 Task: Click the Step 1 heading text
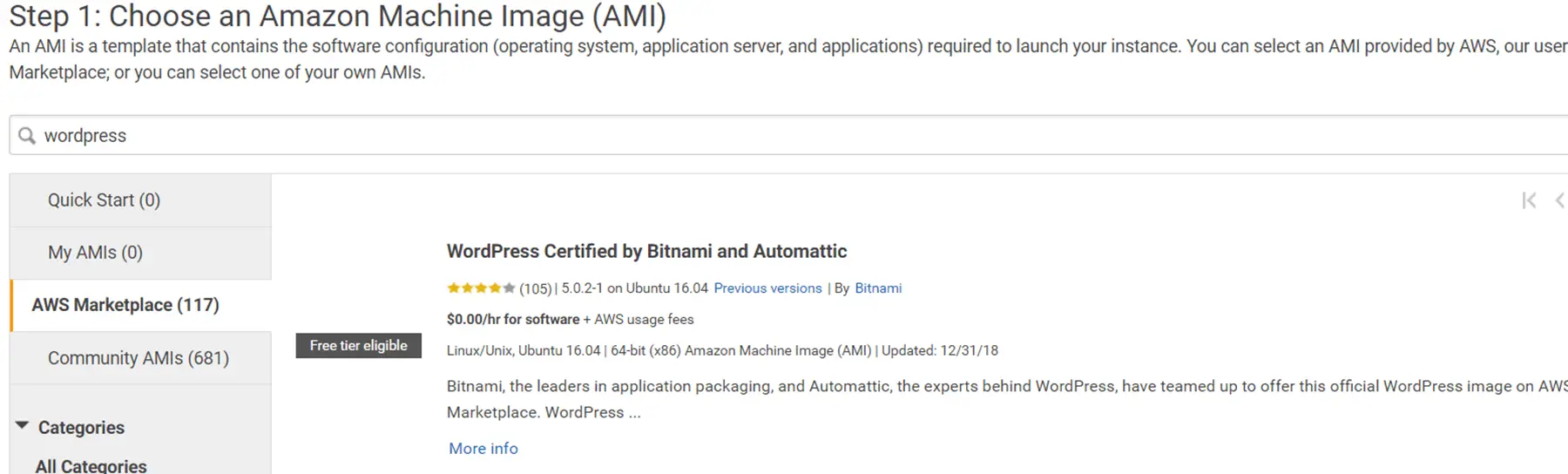337,16
